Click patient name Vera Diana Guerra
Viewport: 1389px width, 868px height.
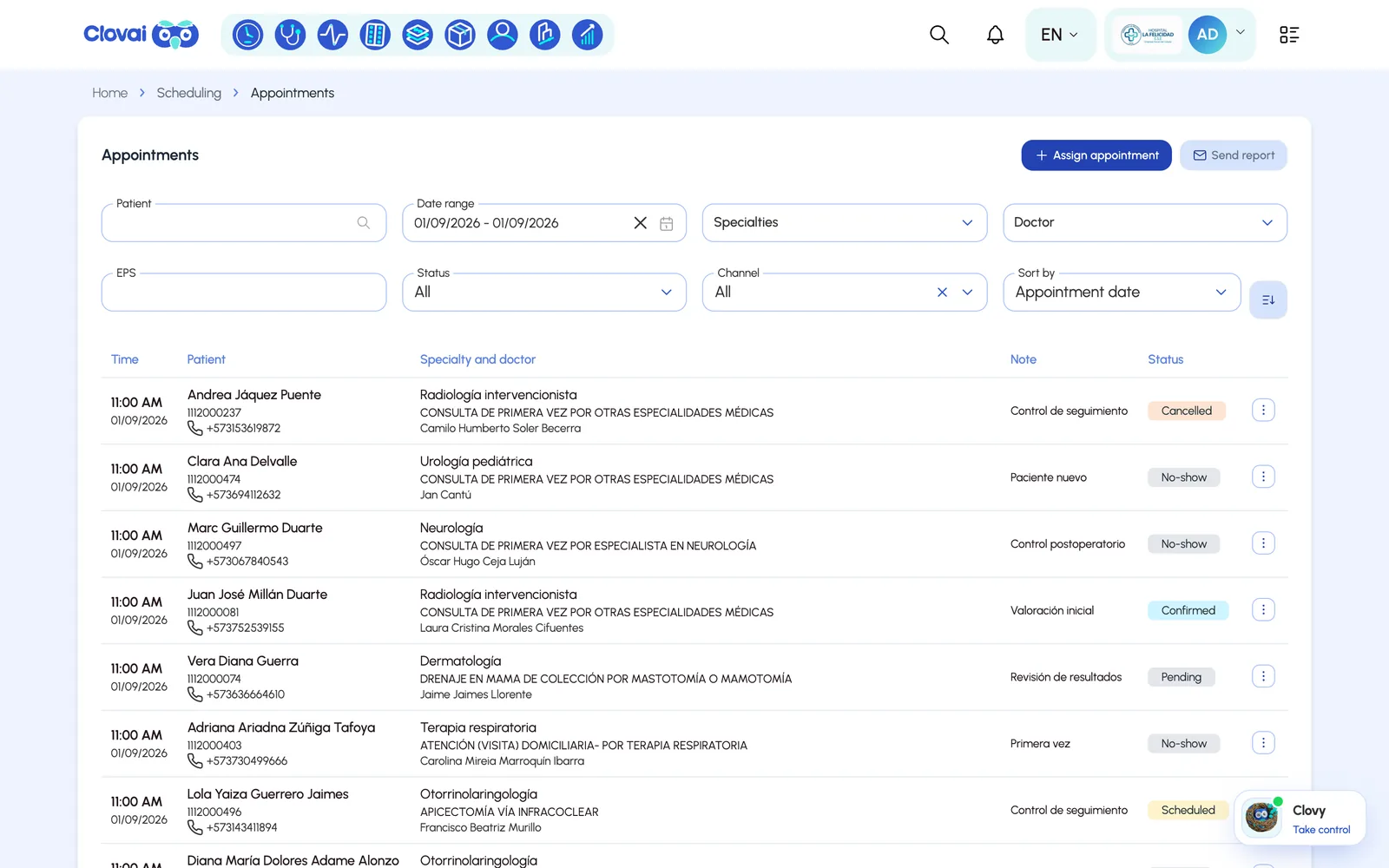243,661
